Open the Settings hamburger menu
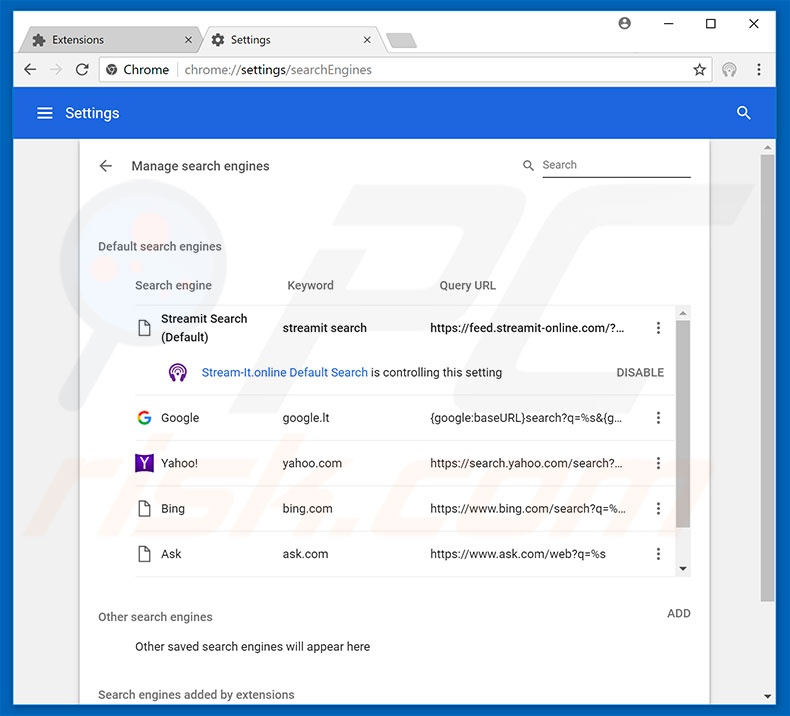 click(x=45, y=113)
